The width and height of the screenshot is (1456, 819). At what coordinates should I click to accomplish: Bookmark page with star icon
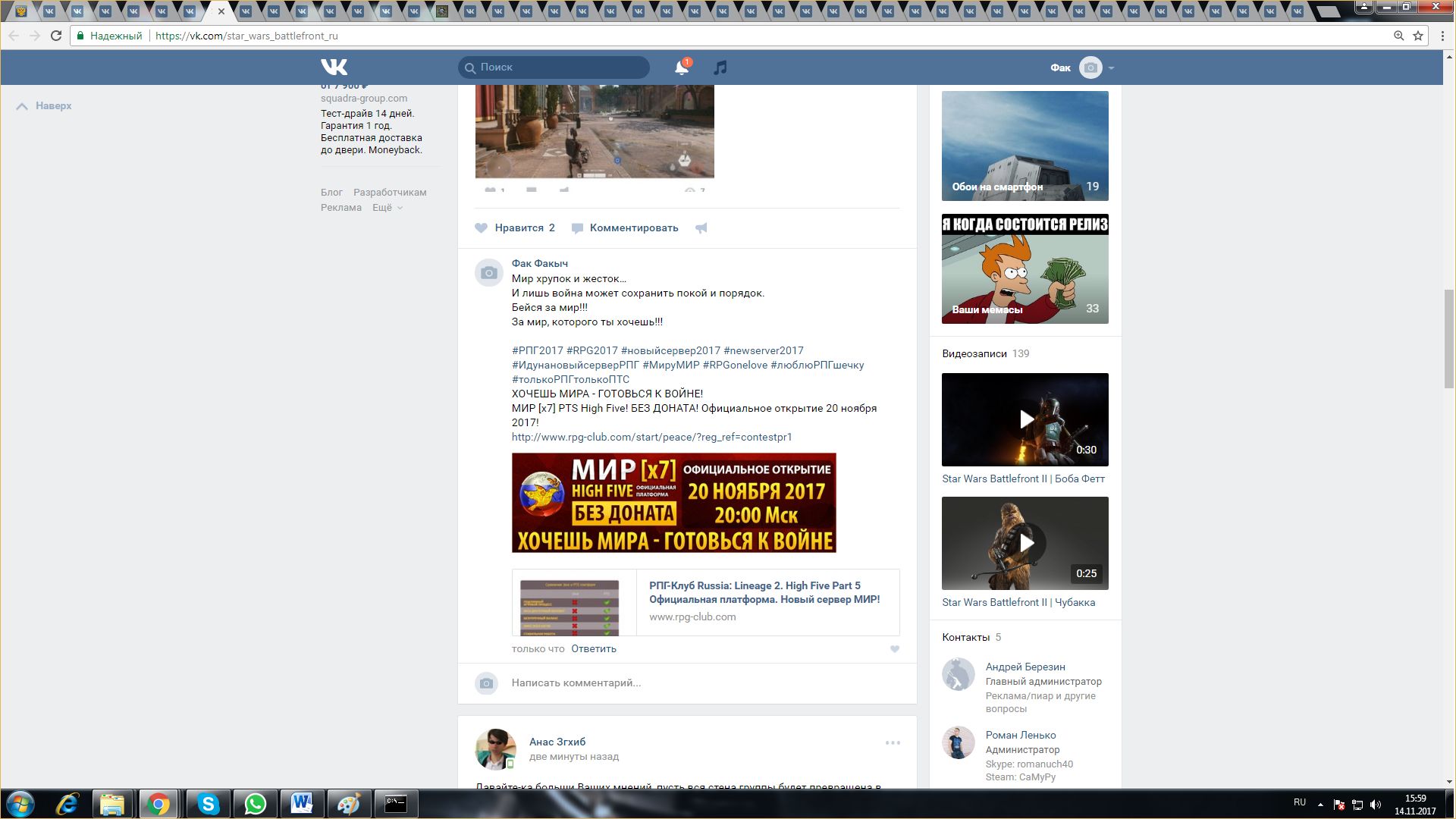(x=1418, y=36)
